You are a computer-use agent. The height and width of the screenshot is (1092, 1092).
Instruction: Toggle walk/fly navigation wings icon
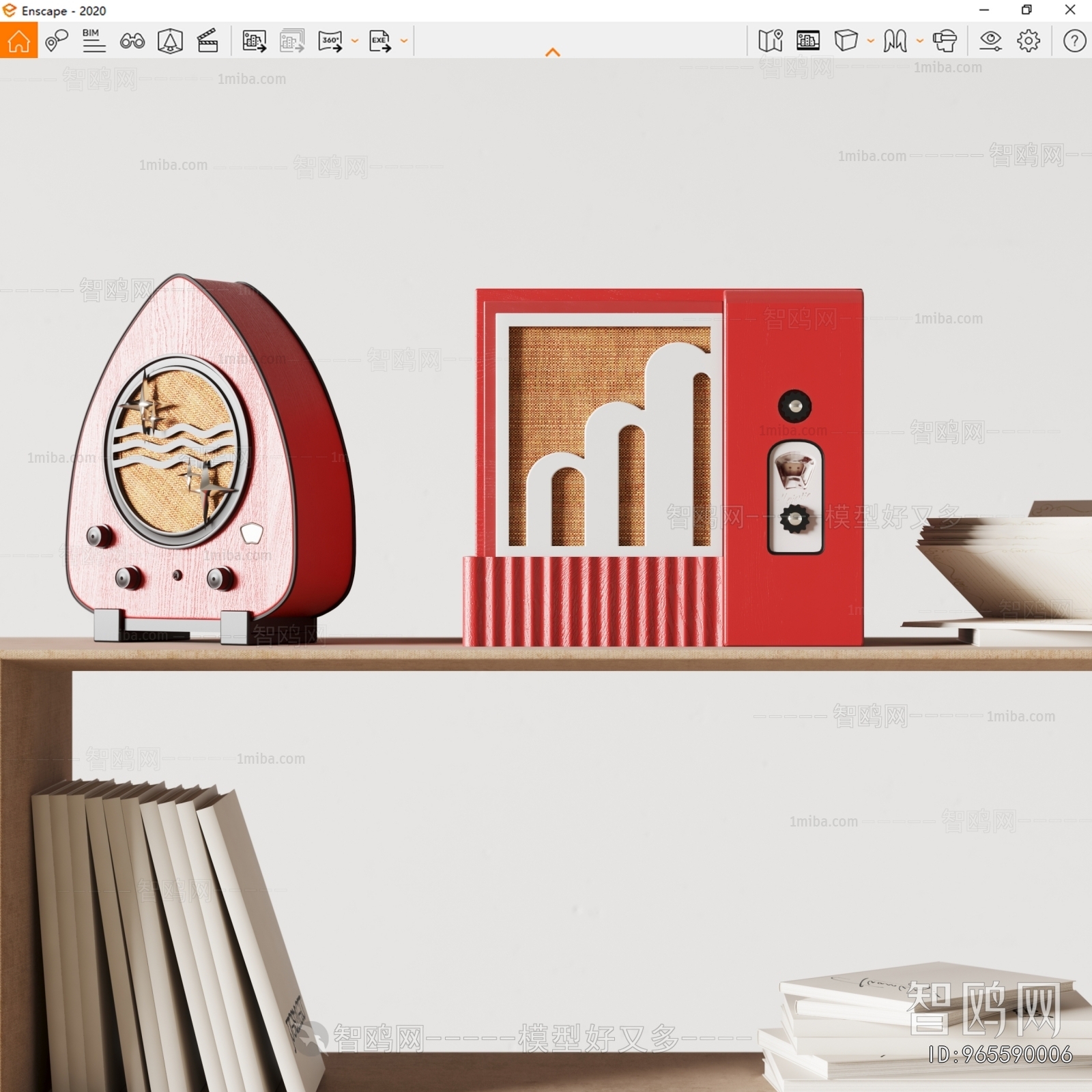tap(895, 41)
